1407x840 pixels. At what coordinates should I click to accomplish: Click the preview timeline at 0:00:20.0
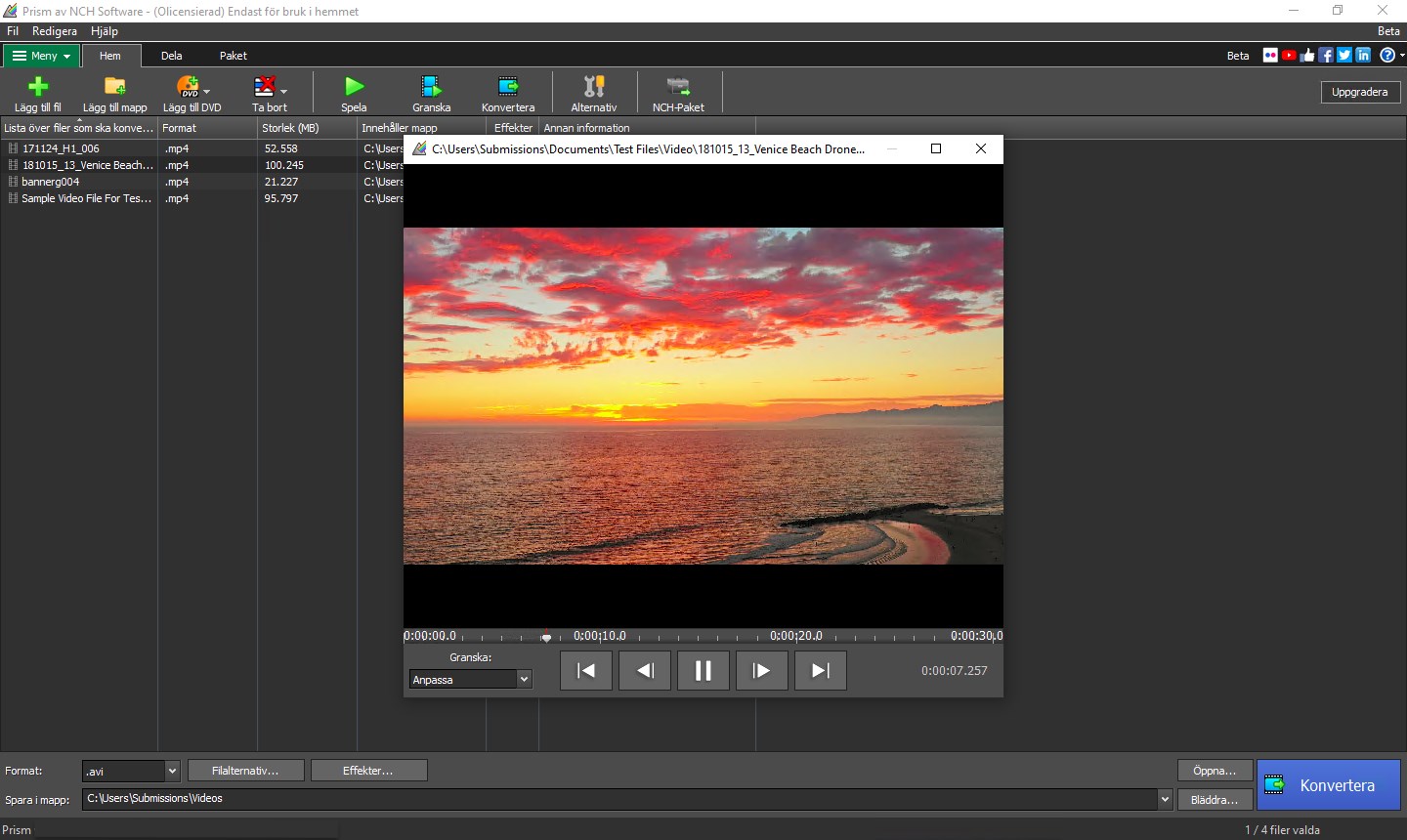[796, 638]
